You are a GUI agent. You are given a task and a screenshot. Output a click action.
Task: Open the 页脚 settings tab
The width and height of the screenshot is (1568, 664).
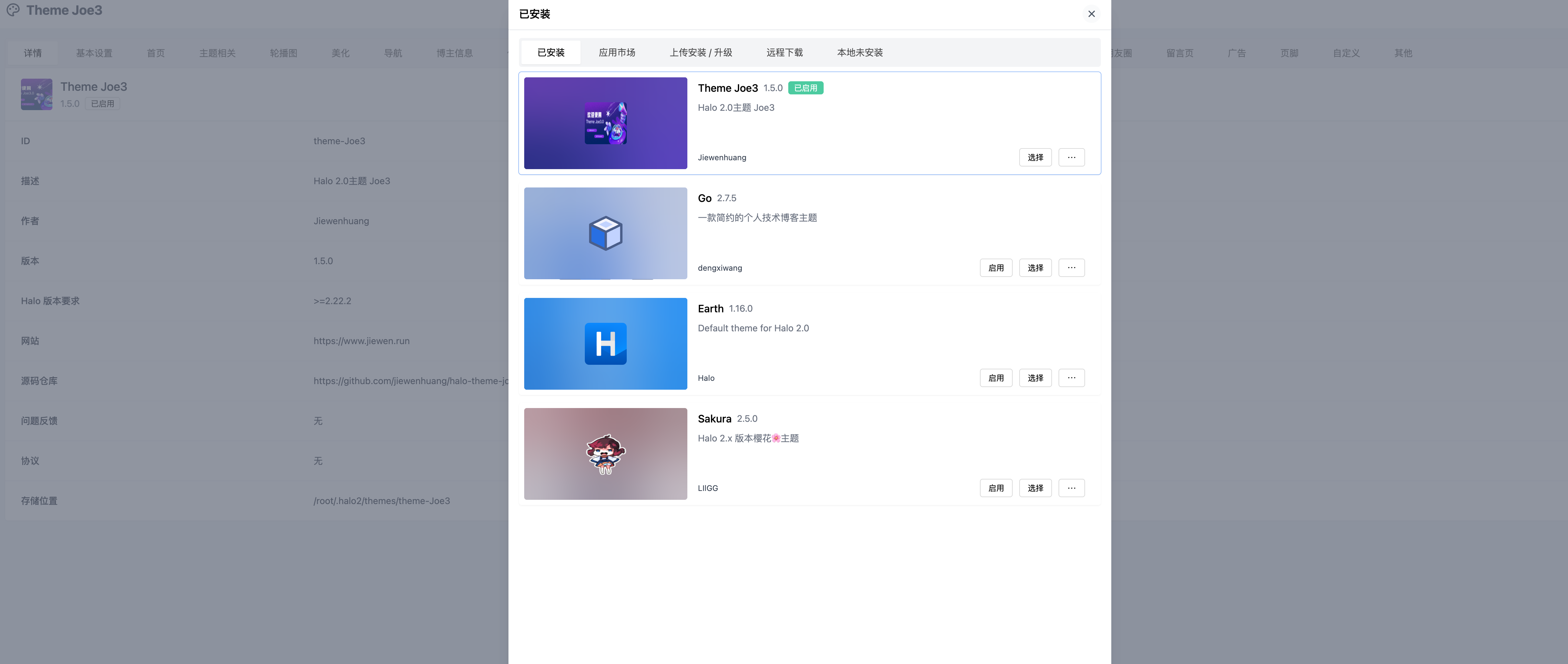[x=1289, y=53]
